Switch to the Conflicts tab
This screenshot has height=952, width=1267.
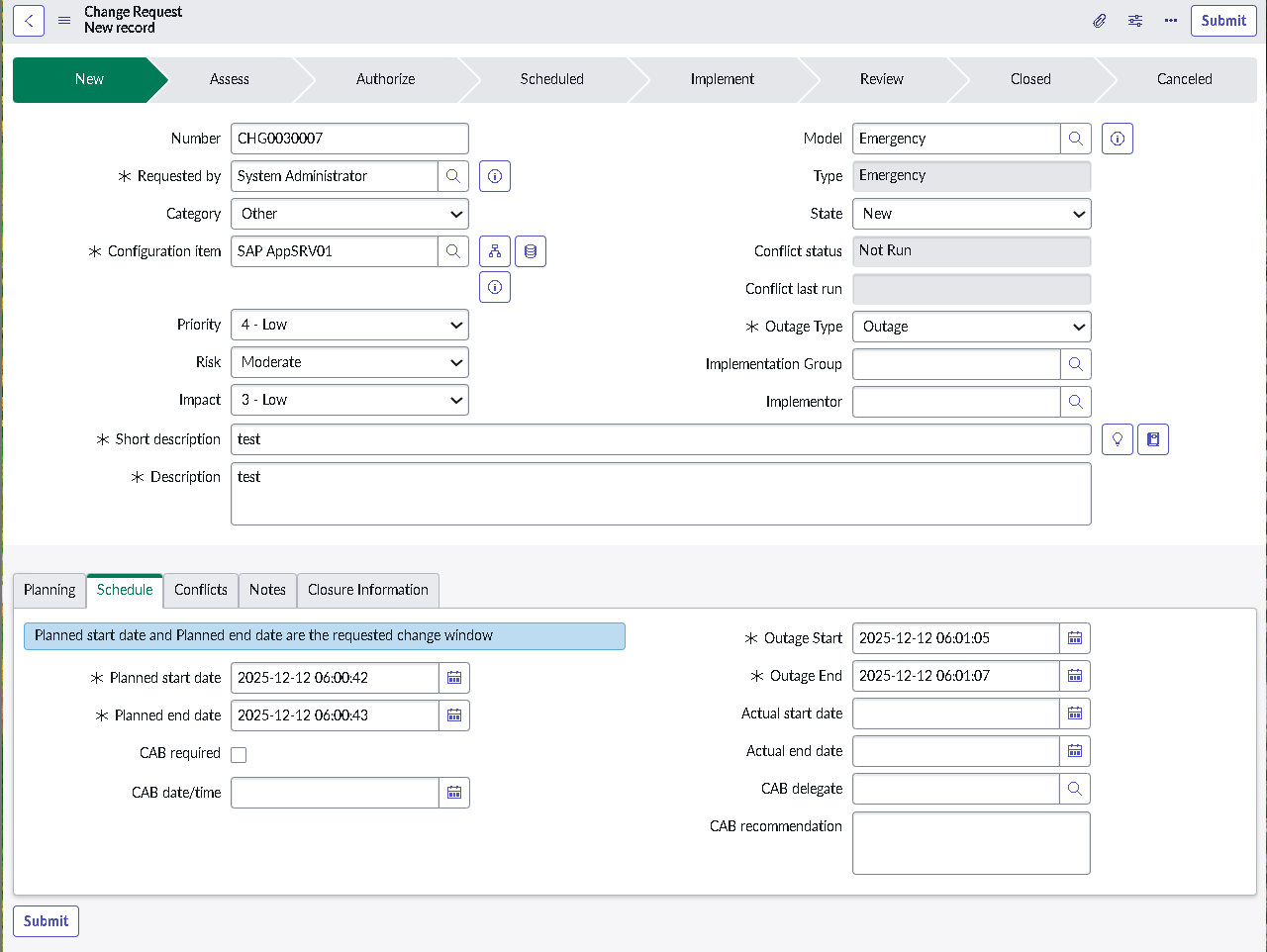201,590
